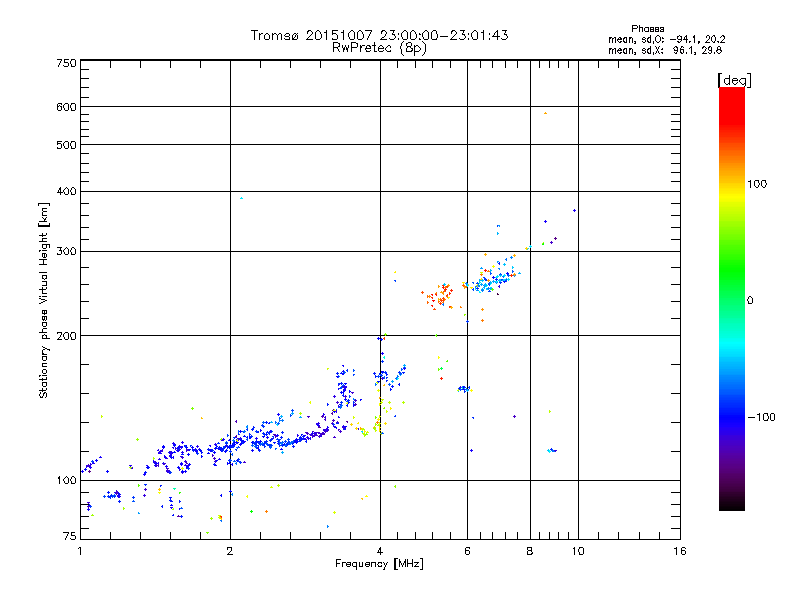The height and width of the screenshot is (600, 800).
Task: Click the '8' frequency tick label
Action: coord(530,551)
